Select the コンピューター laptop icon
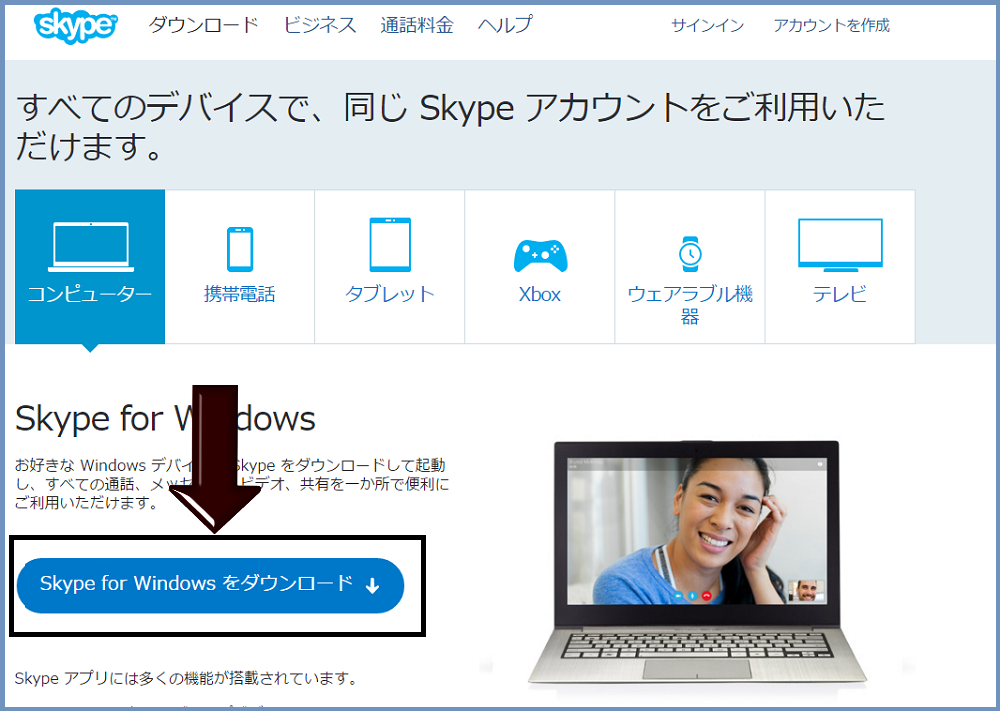 [91, 247]
